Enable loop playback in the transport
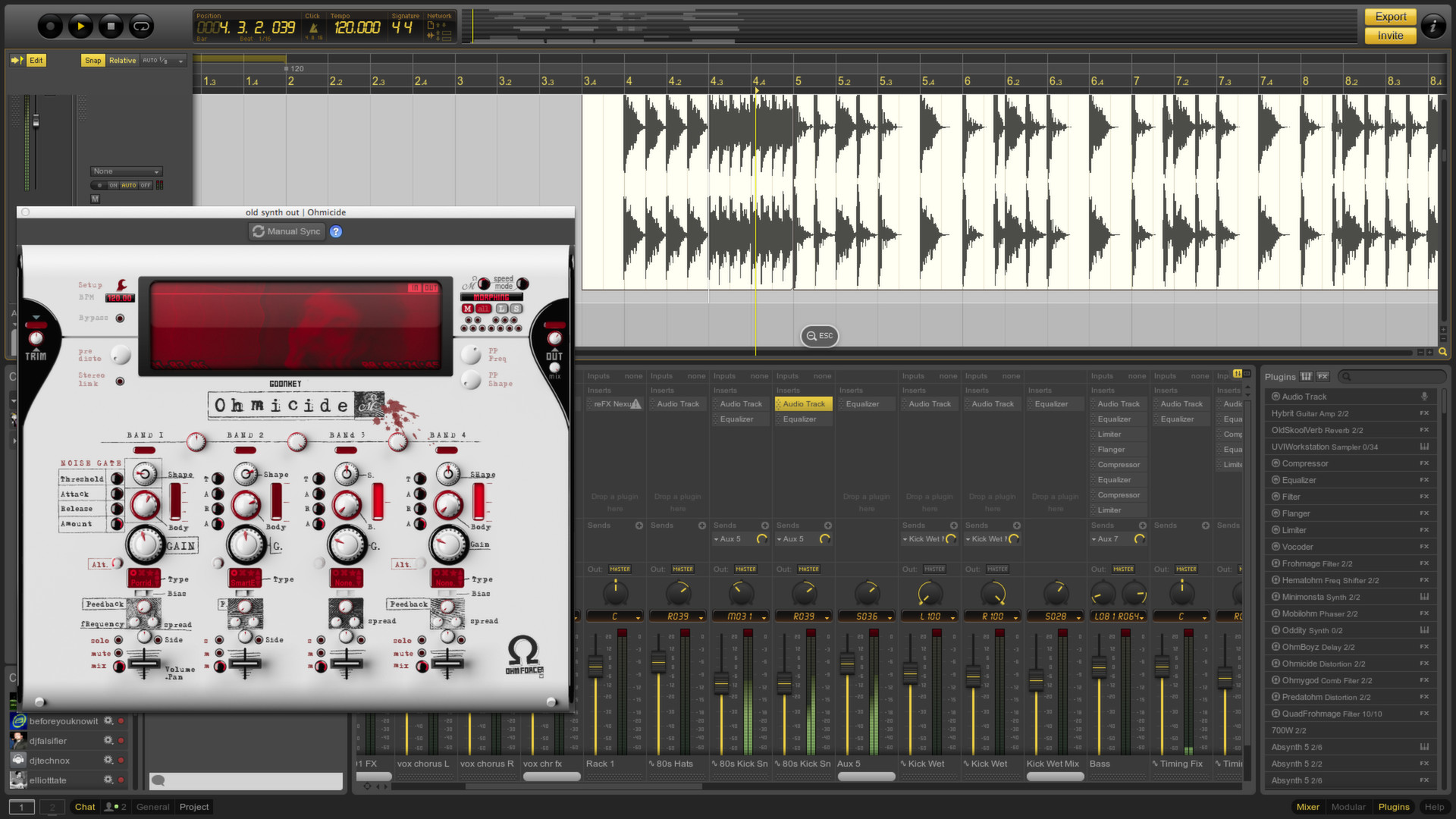Image resolution: width=1456 pixels, height=819 pixels. tap(143, 26)
